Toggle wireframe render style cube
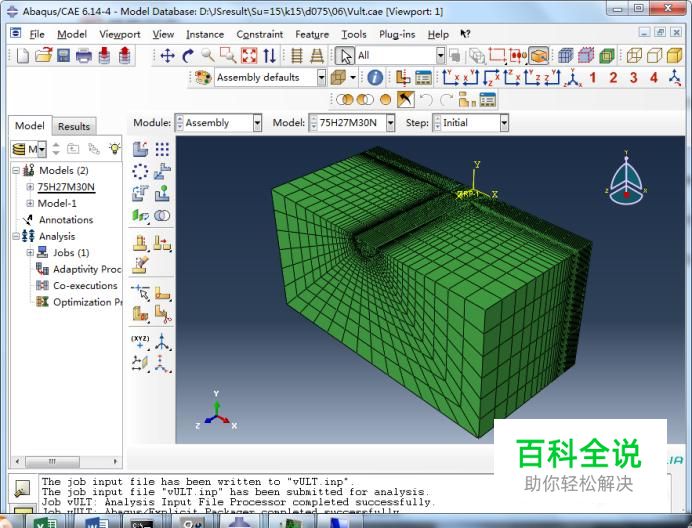The height and width of the screenshot is (528, 692). (634, 56)
